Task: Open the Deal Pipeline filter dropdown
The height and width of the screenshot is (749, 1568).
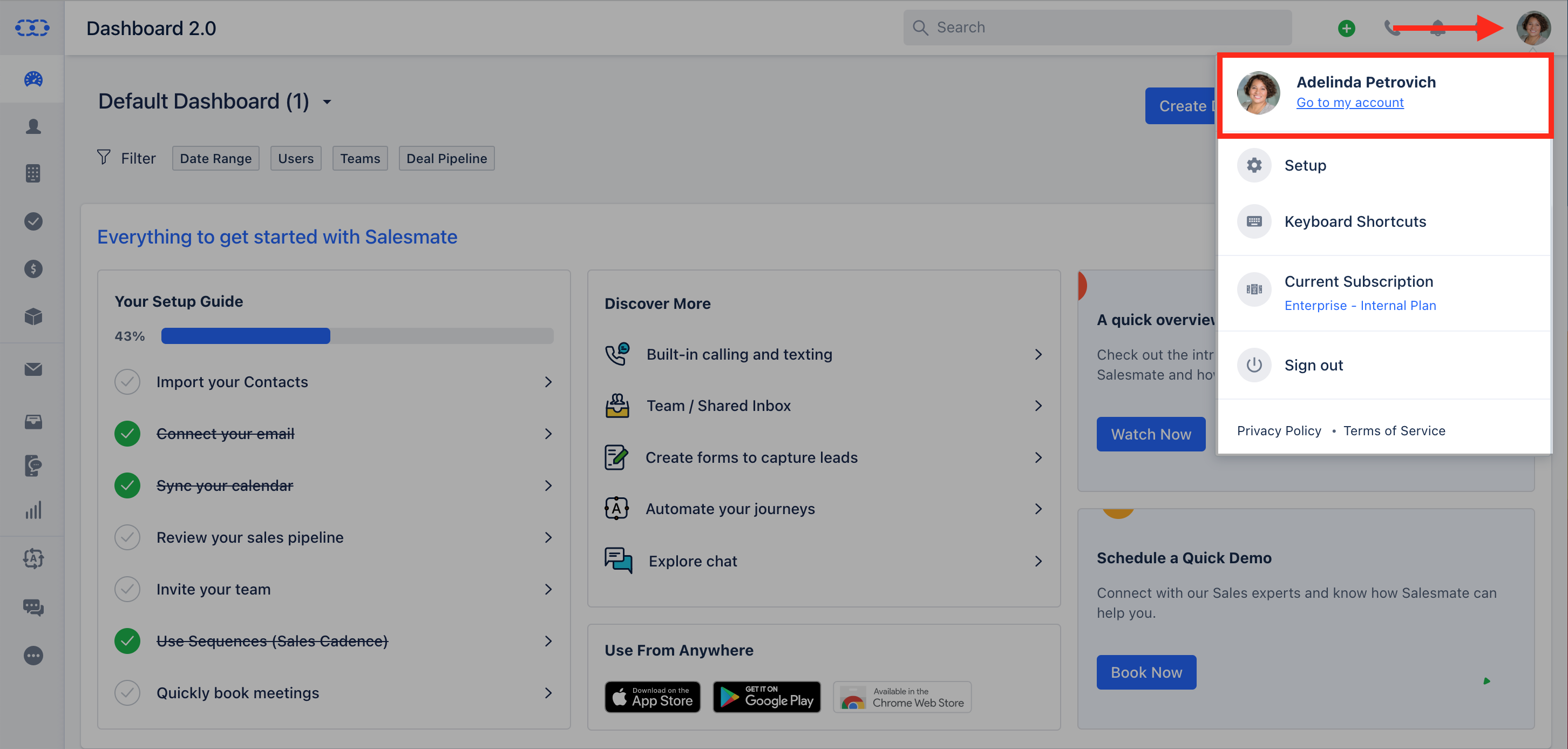Action: [446, 158]
